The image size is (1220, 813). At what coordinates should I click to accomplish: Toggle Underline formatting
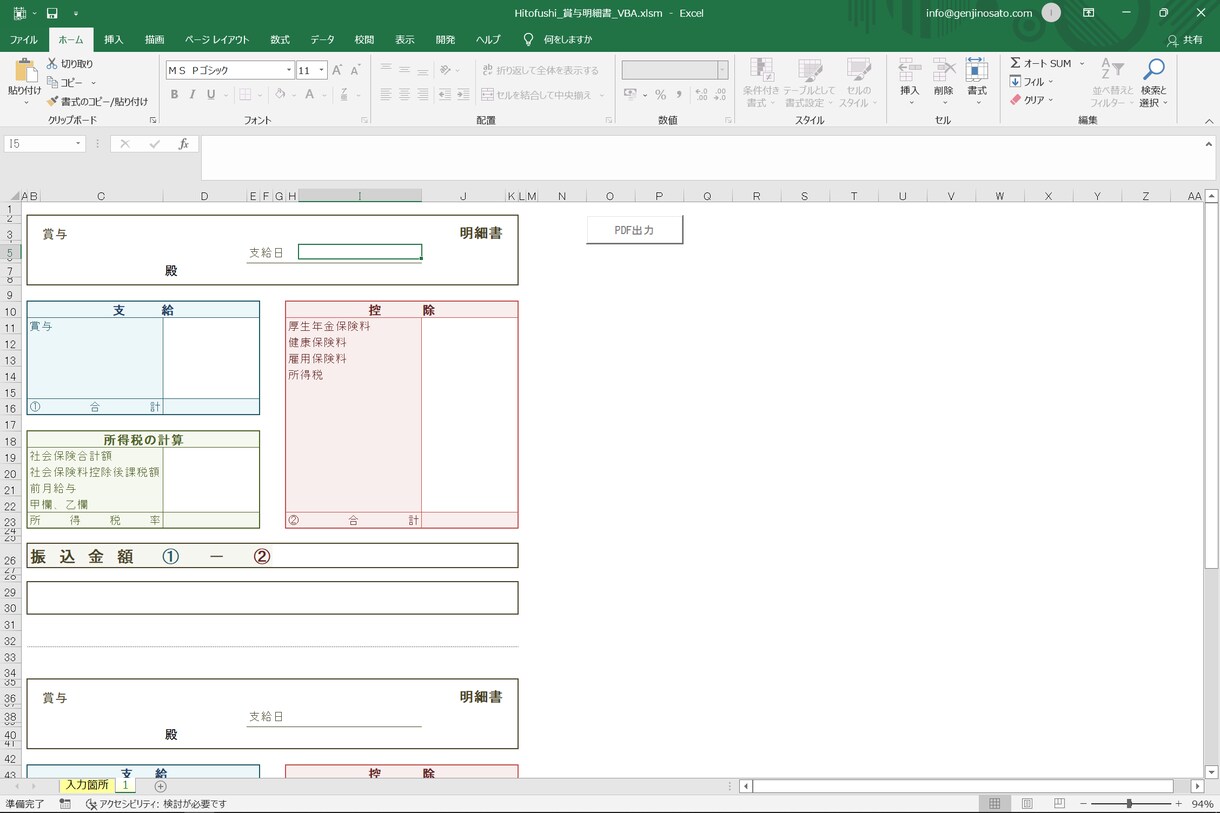211,95
